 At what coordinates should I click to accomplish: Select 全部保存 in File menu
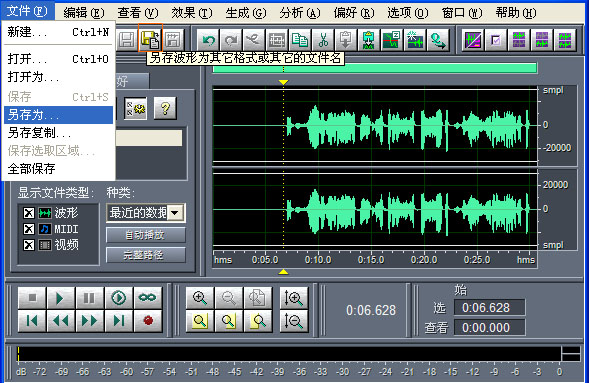click(x=59, y=169)
